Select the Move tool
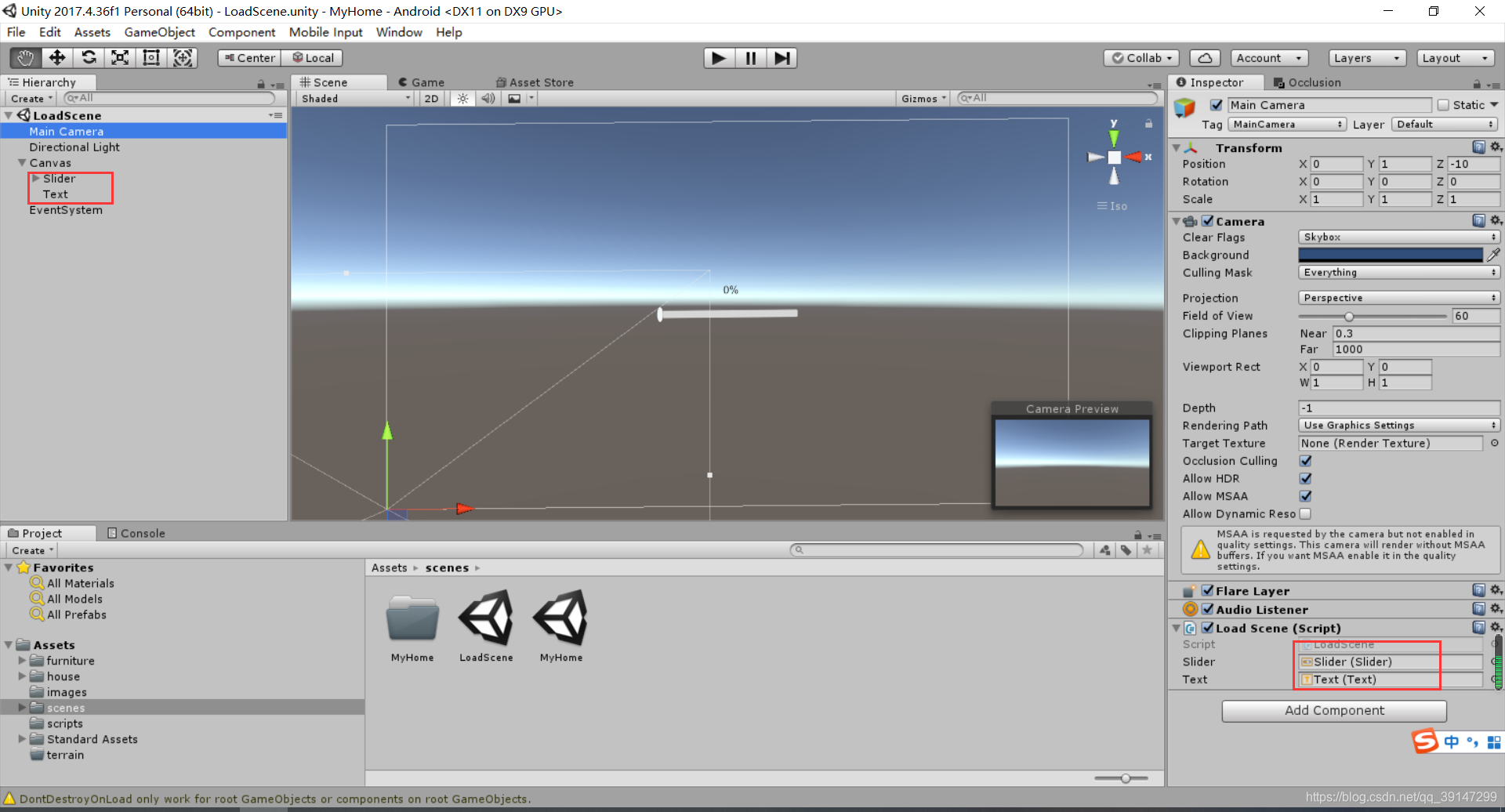The image size is (1505, 812). tap(56, 57)
